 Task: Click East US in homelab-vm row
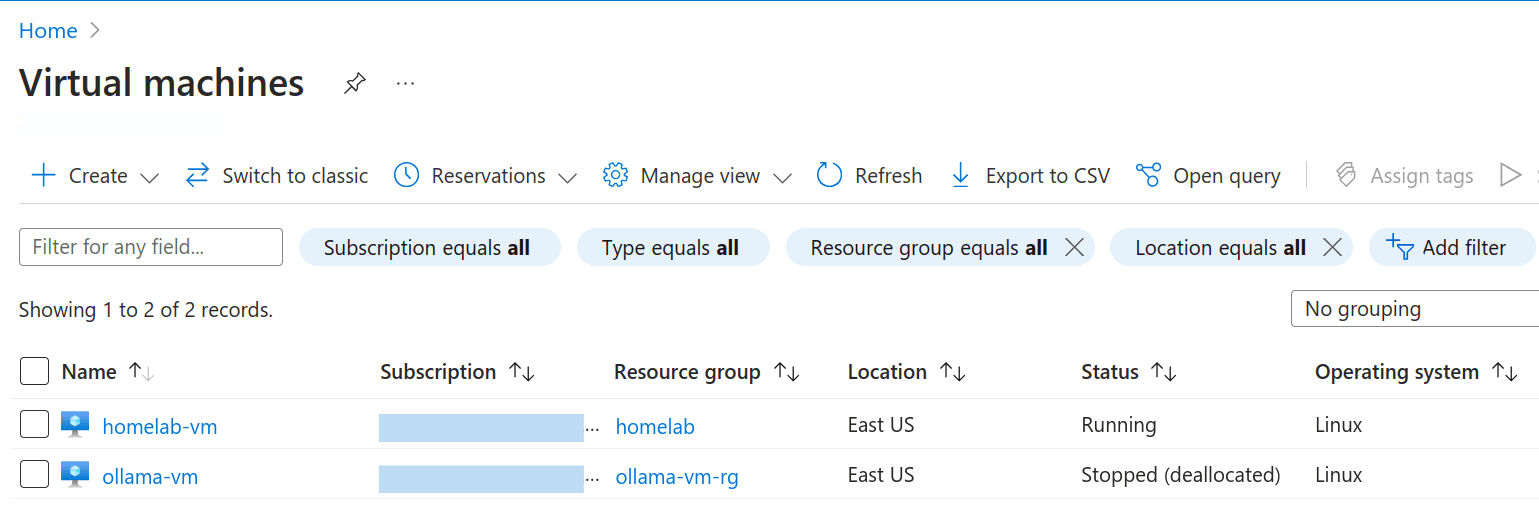click(881, 425)
